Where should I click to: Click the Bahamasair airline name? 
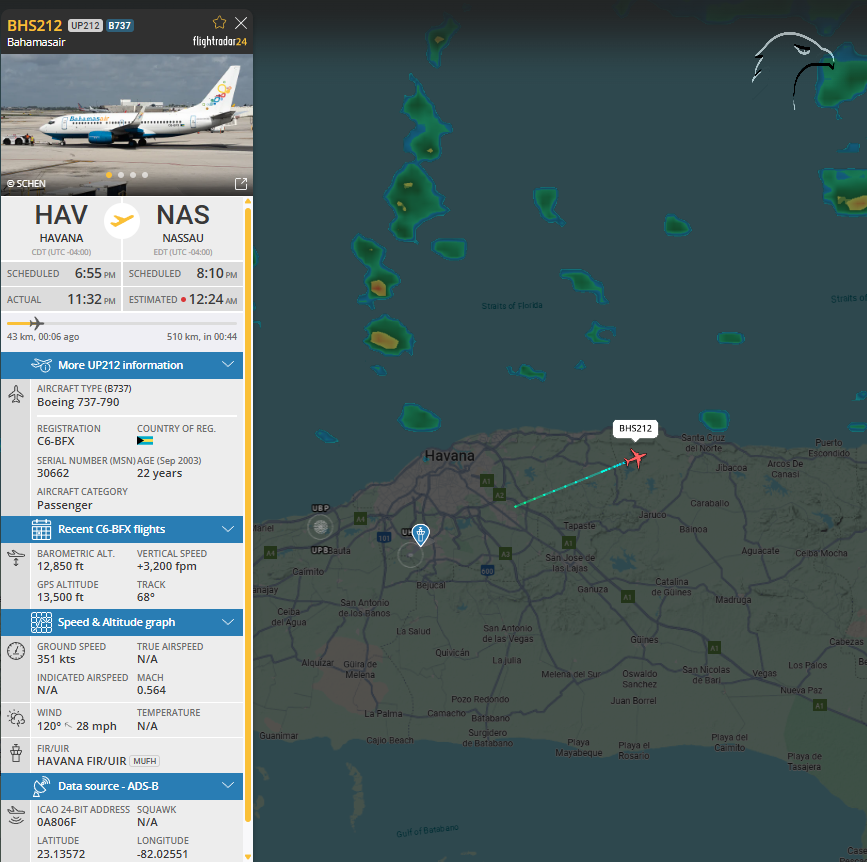pyautogui.click(x=36, y=42)
